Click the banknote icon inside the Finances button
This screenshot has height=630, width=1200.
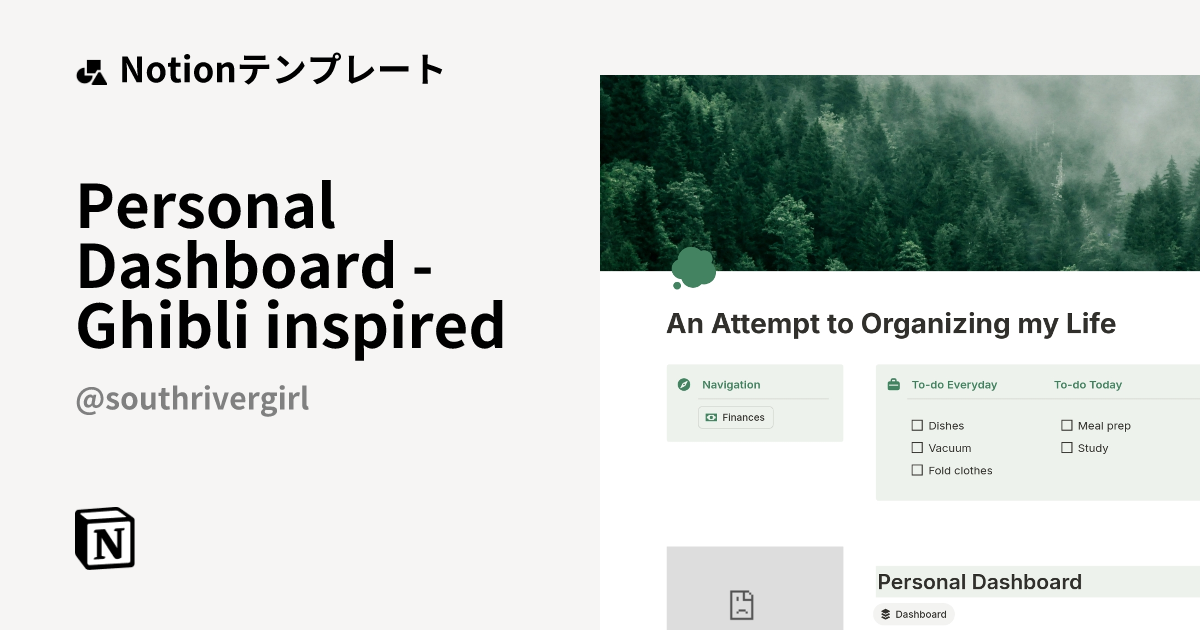tap(711, 417)
